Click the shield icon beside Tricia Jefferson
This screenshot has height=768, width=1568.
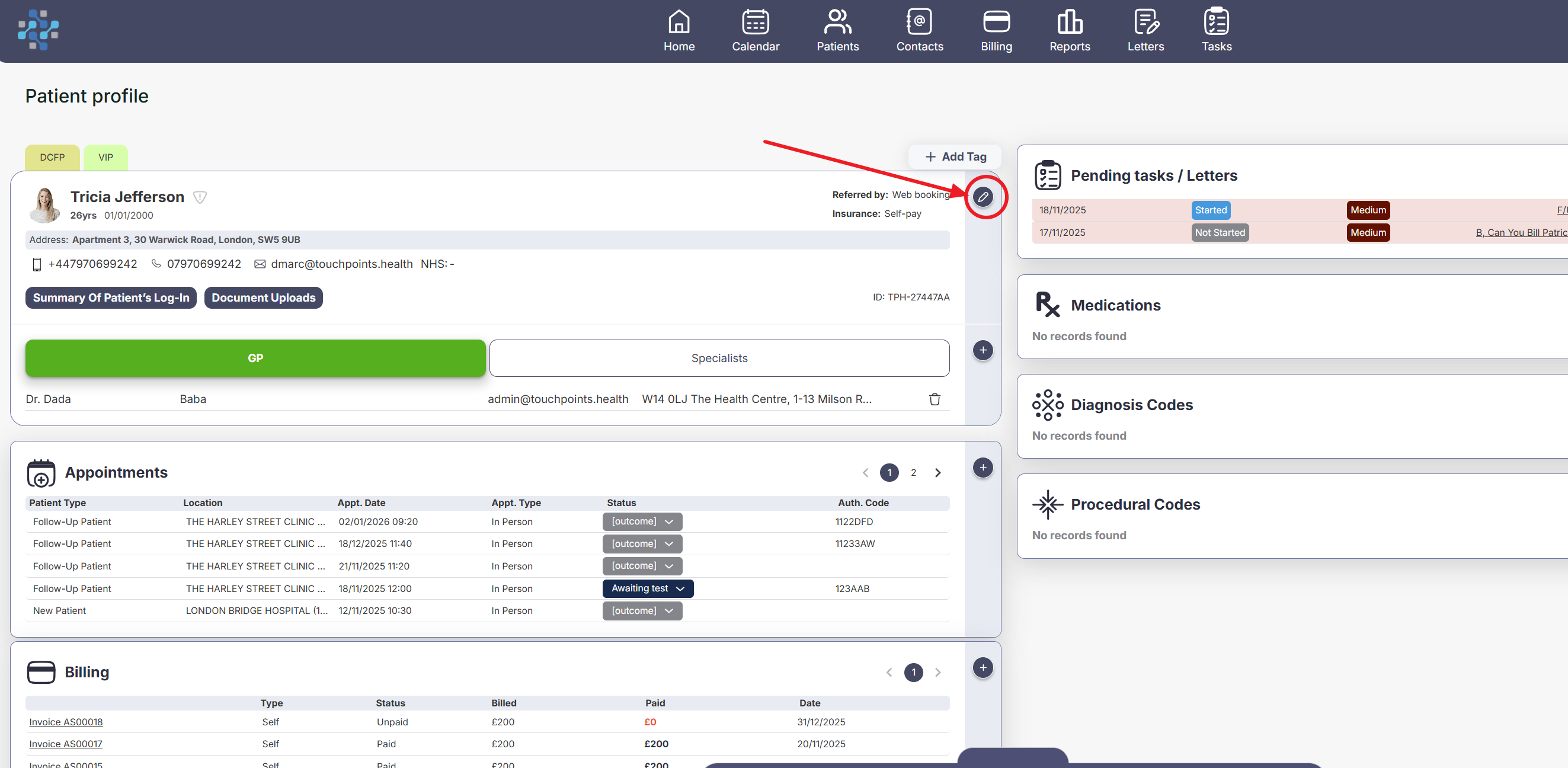point(200,197)
